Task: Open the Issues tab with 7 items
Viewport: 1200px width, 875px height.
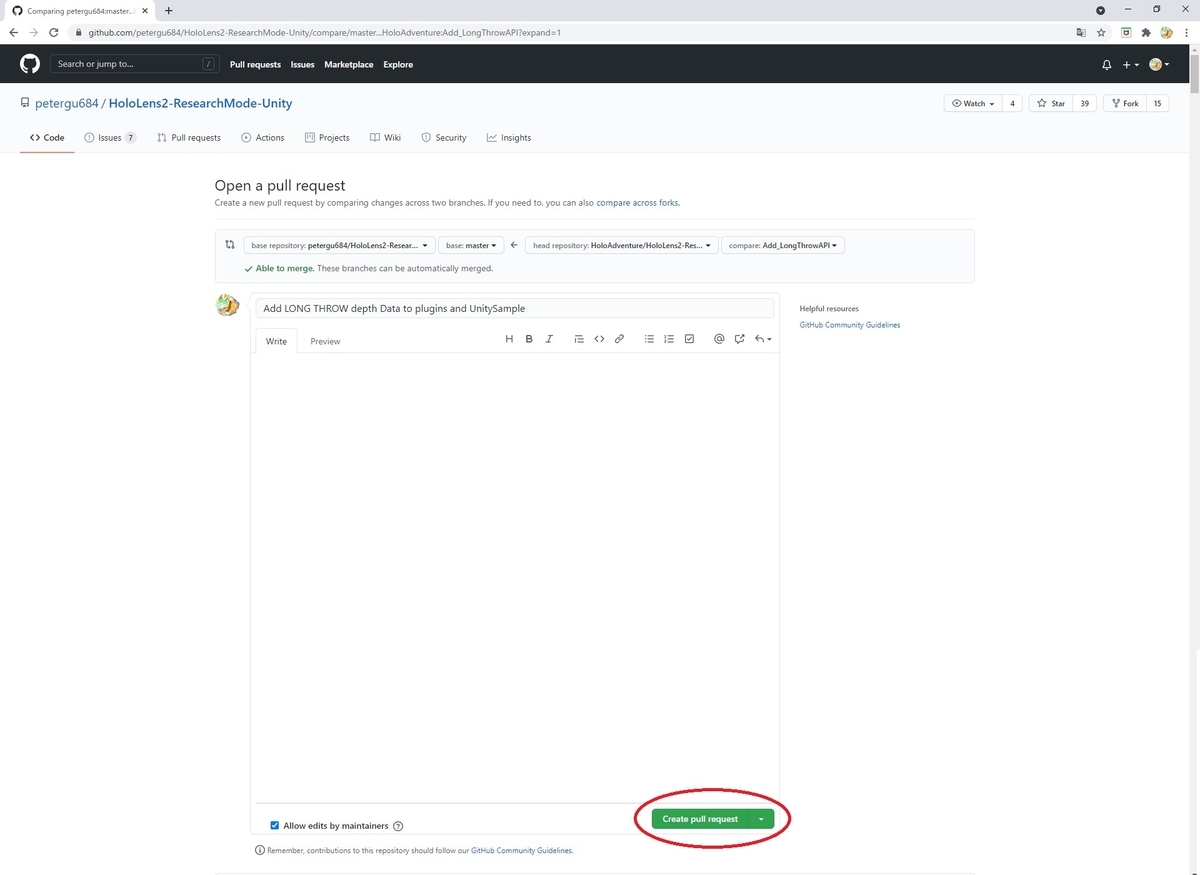Action: [110, 138]
